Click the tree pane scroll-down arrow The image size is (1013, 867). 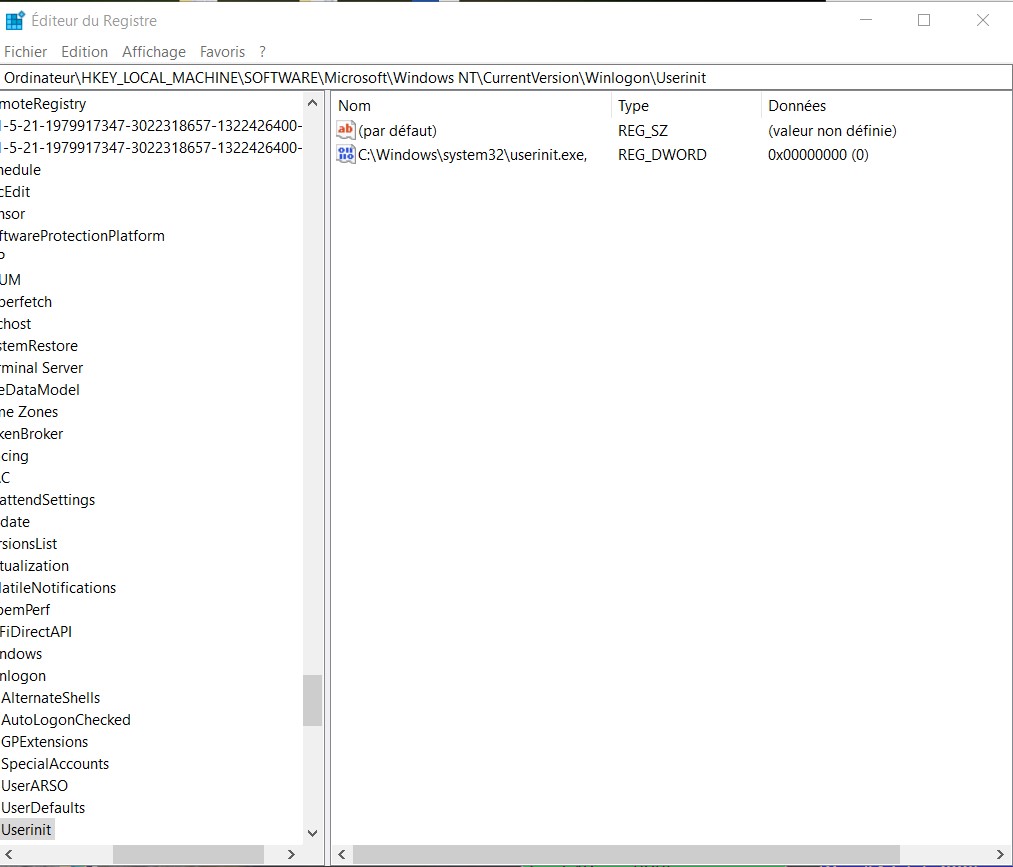click(x=313, y=833)
